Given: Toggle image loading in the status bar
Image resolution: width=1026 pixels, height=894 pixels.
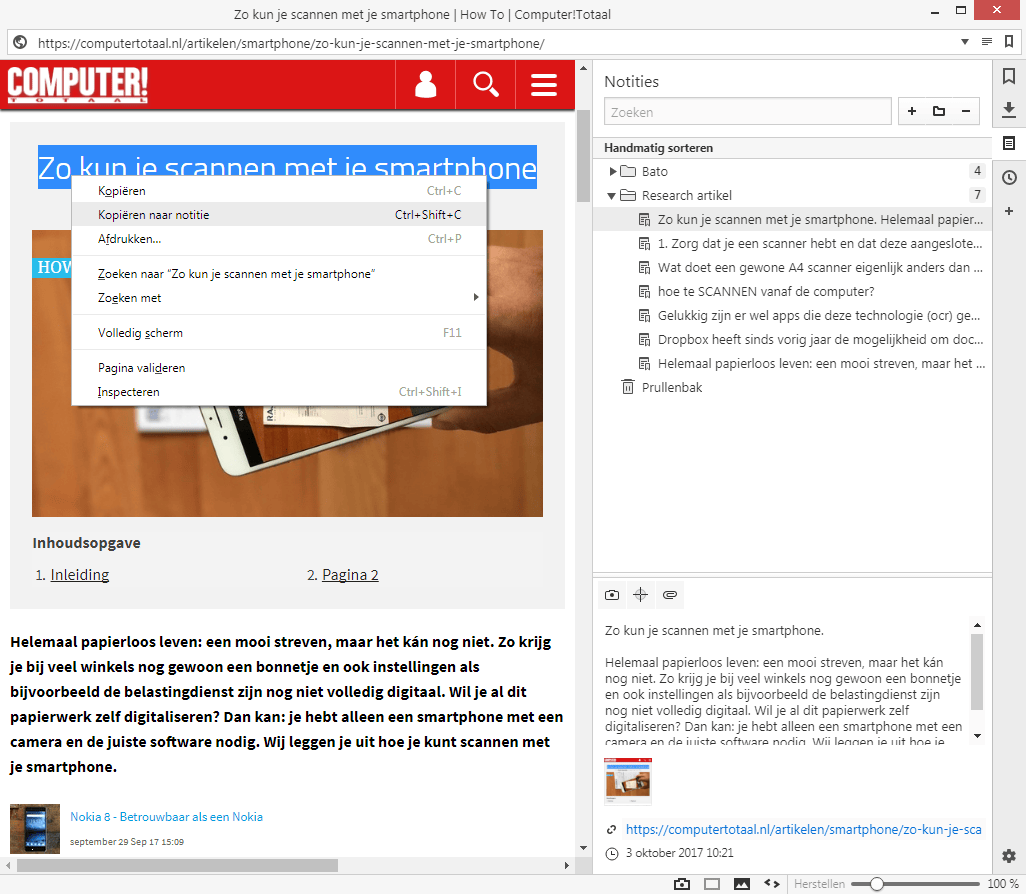Looking at the screenshot, I should 741,884.
